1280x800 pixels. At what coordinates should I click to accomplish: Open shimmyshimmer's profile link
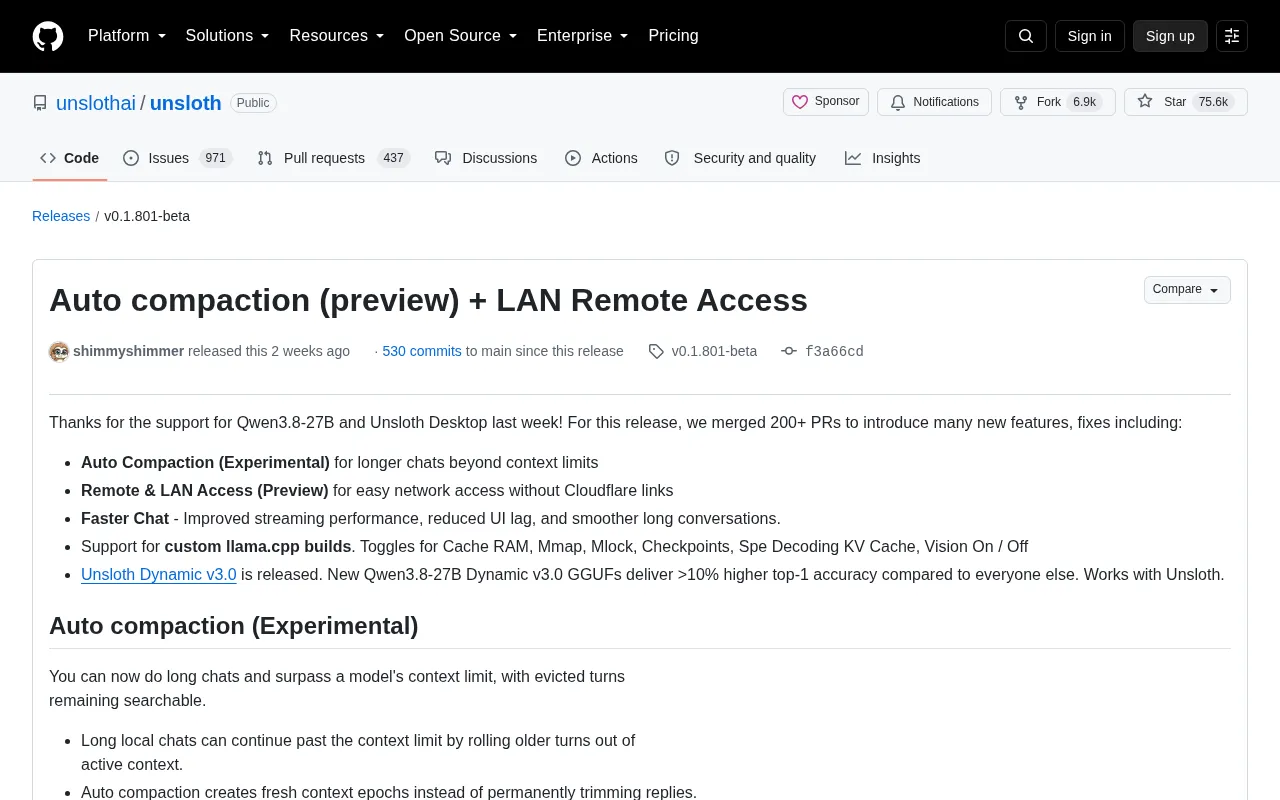click(x=128, y=351)
